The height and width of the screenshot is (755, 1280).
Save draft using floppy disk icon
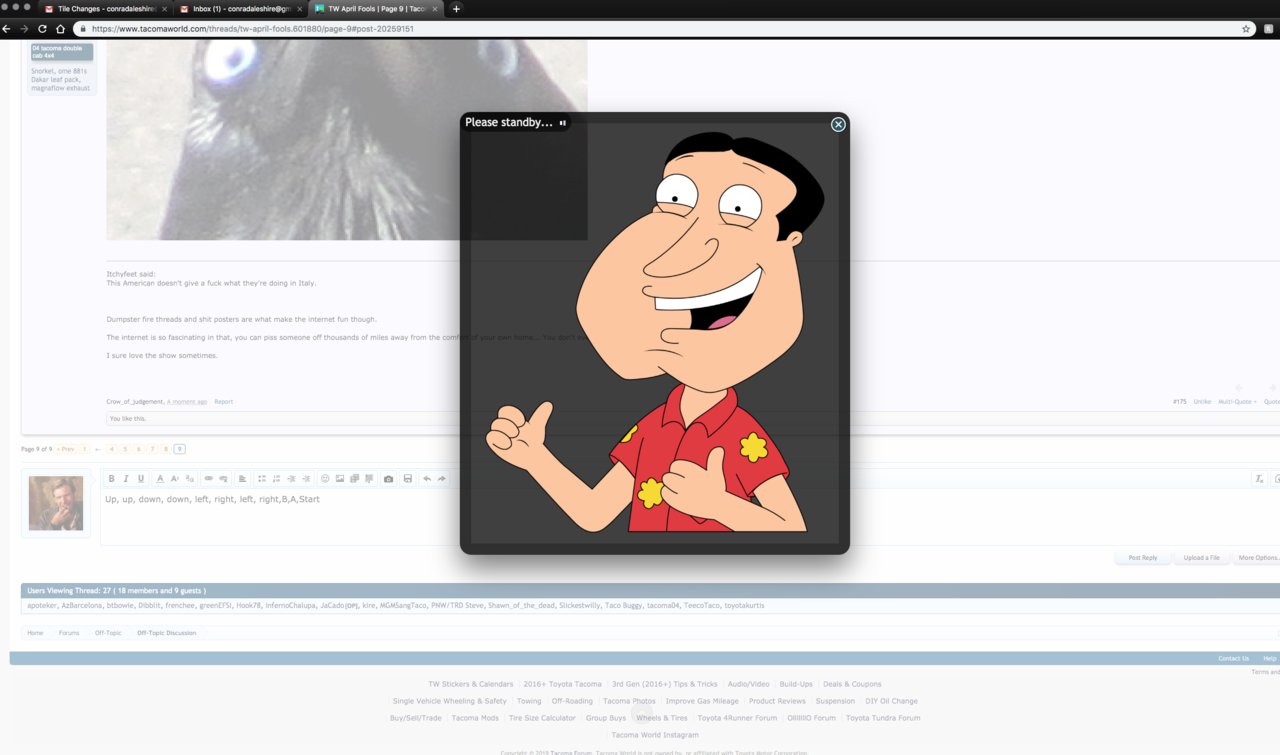pyautogui.click(x=408, y=479)
